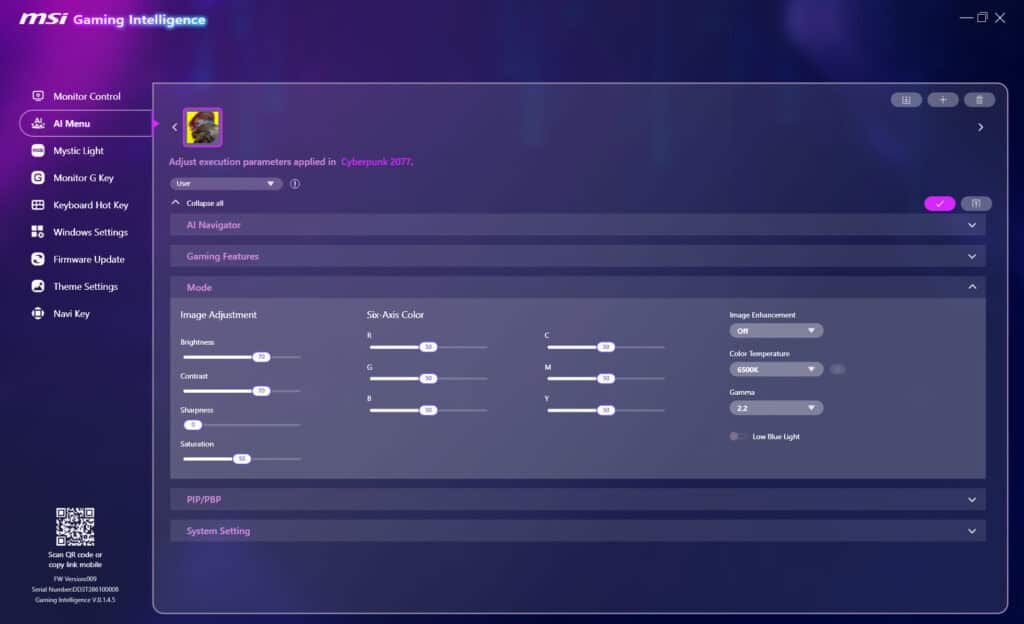Open Monitor Control in the sidebar
Screen dimensions: 1024x624
click(86, 97)
